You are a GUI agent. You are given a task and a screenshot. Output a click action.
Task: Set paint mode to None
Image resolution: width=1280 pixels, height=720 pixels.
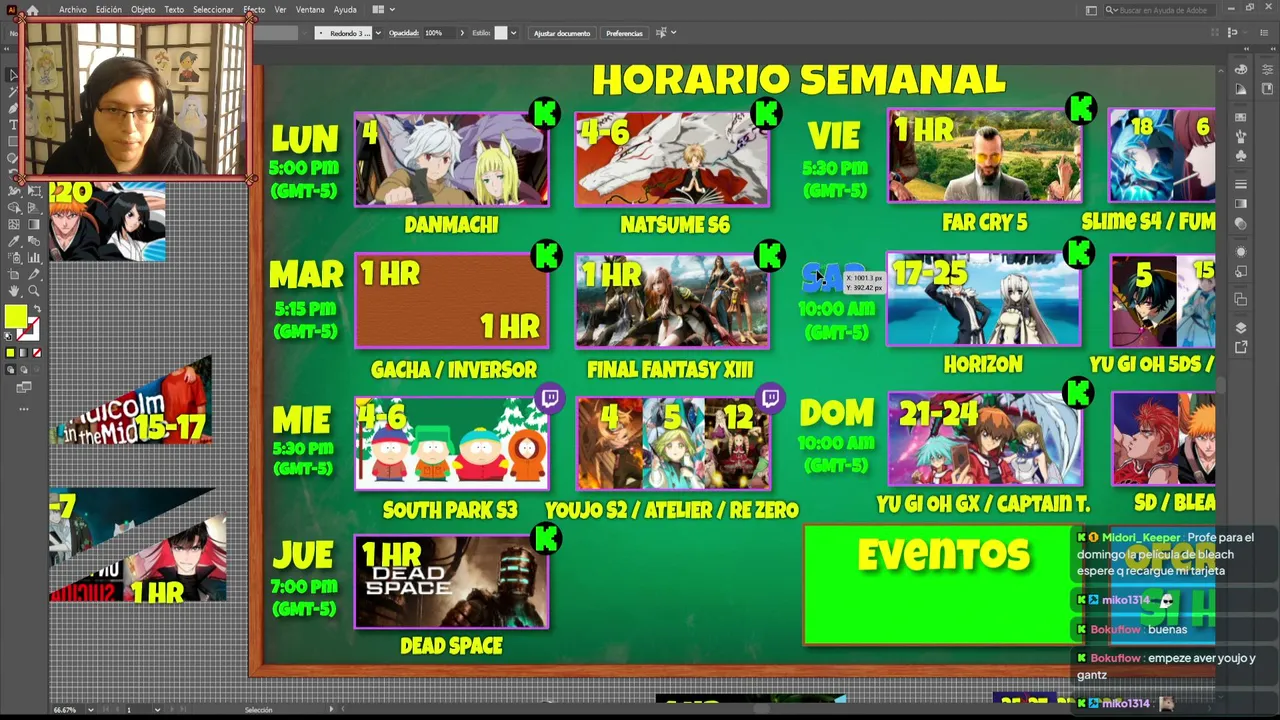coord(37,353)
